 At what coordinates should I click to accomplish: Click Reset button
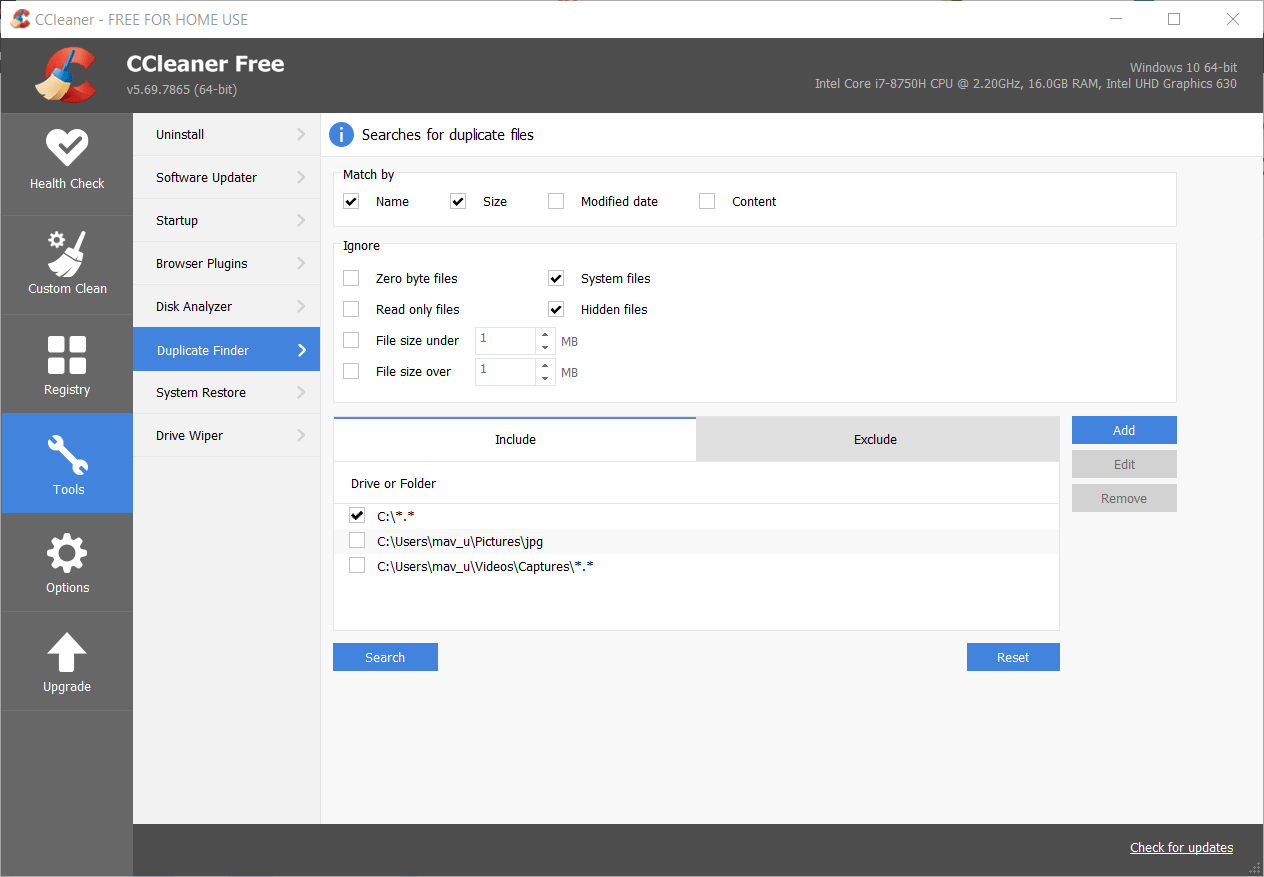1013,657
